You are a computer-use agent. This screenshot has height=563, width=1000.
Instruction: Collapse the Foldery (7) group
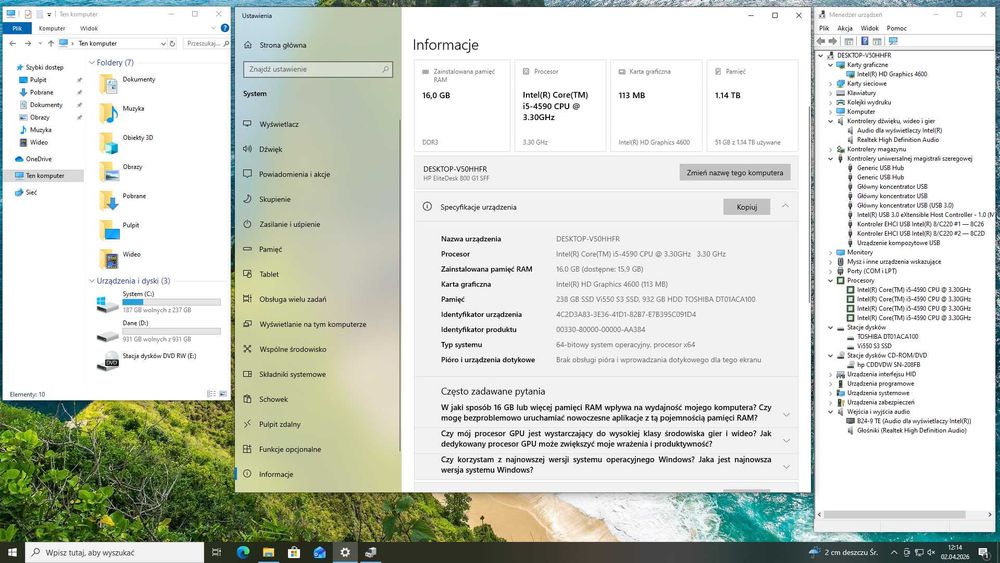(92, 62)
